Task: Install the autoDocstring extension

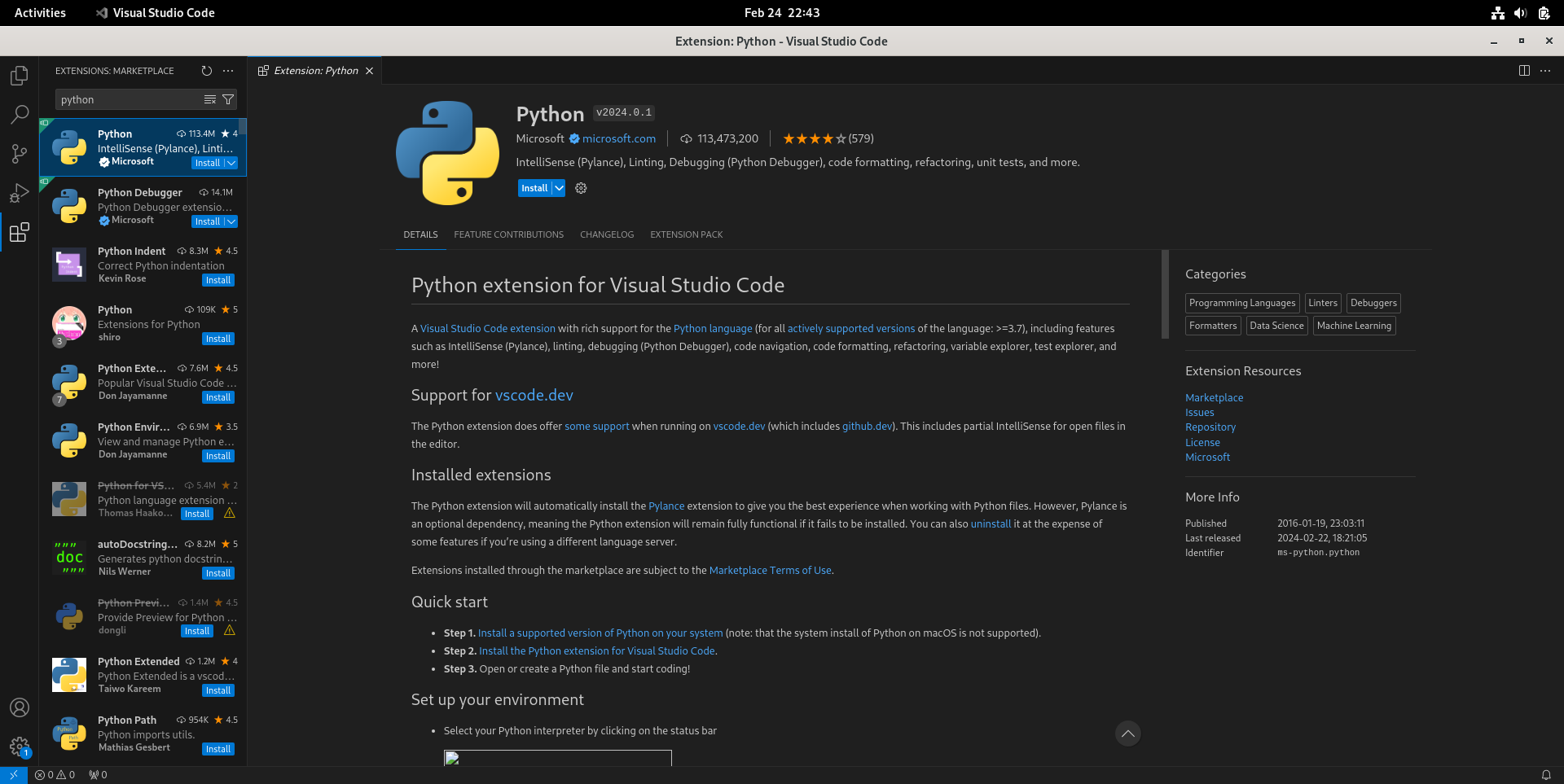Action: pyautogui.click(x=218, y=573)
